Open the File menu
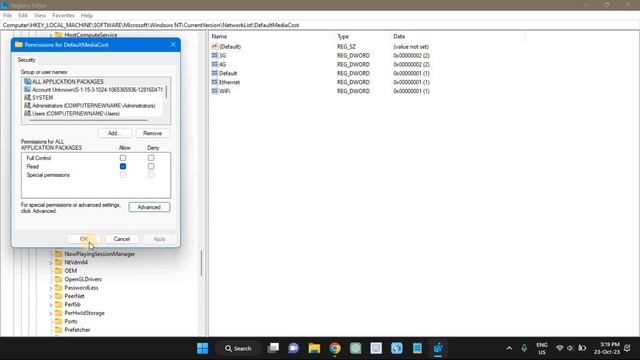 7,16
